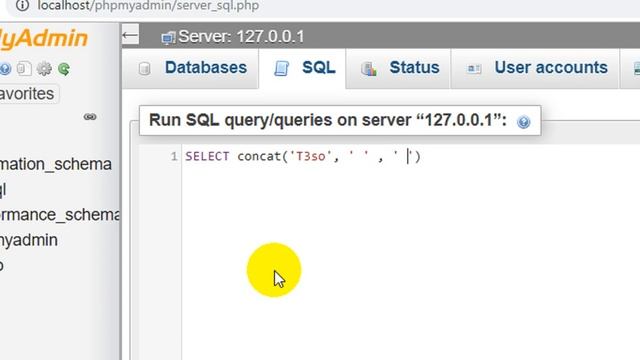Open the information_schema database
Image resolution: width=640 pixels, height=360 pixels.
click(56, 164)
